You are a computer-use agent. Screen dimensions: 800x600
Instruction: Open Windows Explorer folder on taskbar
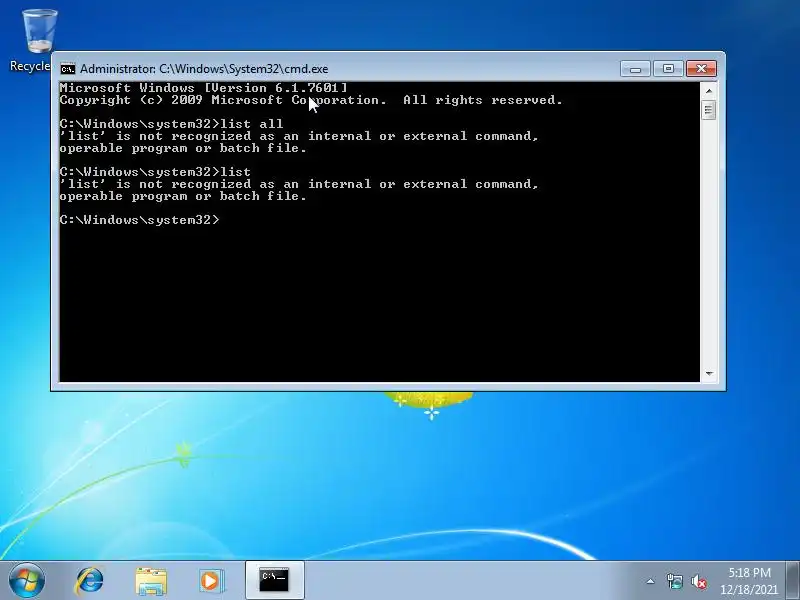pos(151,581)
